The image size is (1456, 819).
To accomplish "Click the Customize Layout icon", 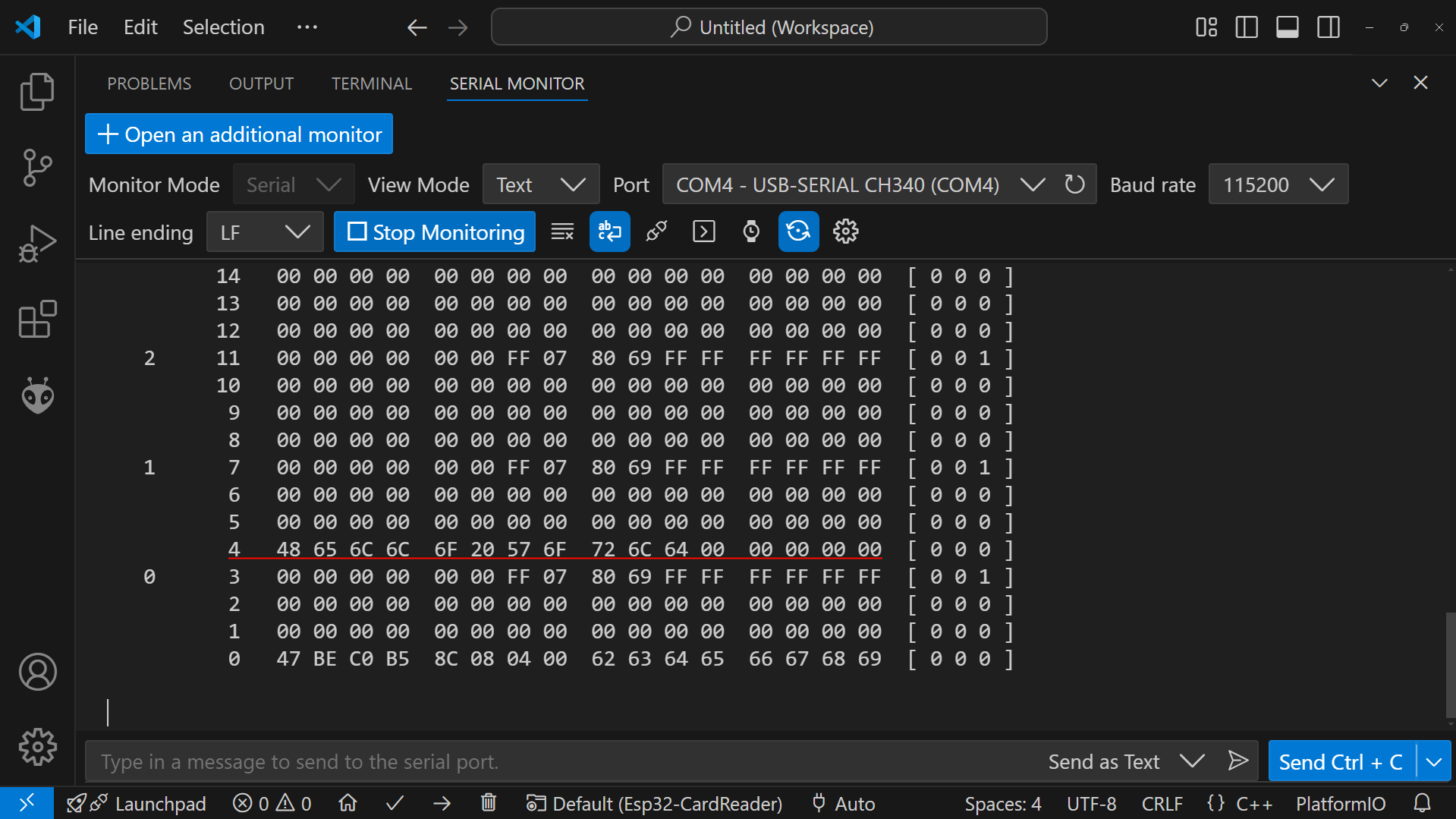I will (1206, 27).
